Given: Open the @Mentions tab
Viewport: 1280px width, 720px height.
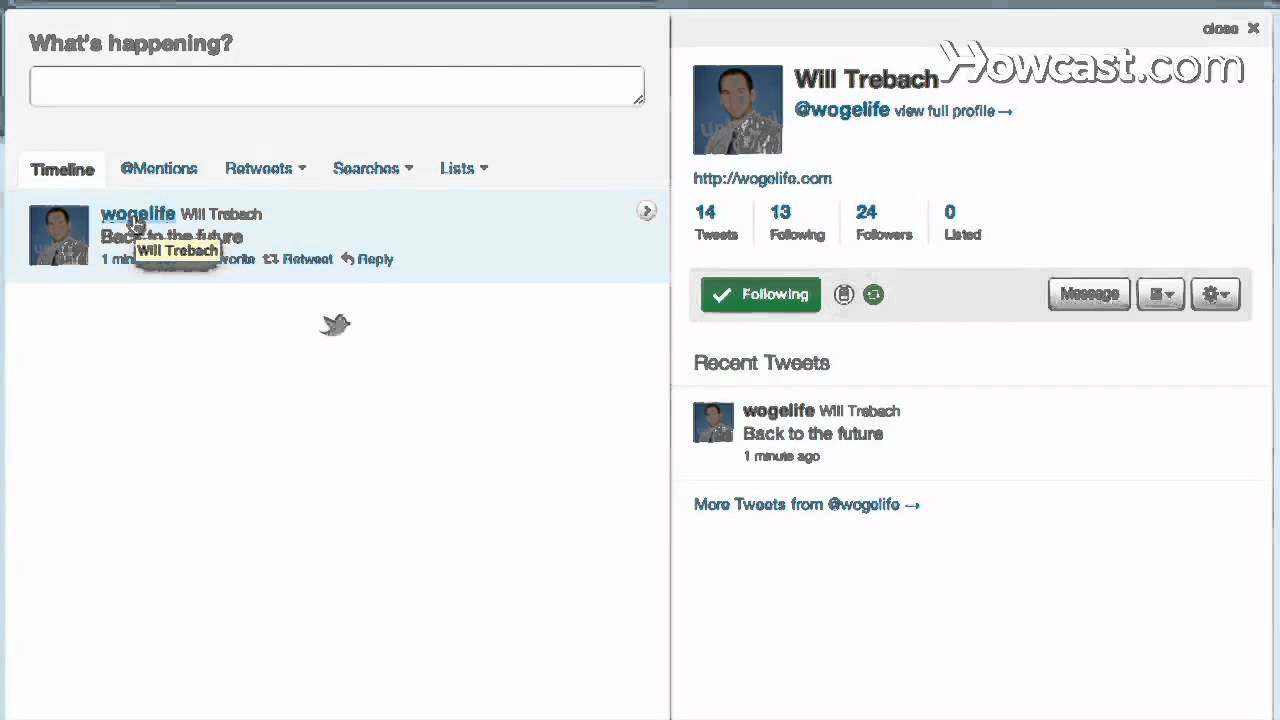Looking at the screenshot, I should [x=159, y=168].
